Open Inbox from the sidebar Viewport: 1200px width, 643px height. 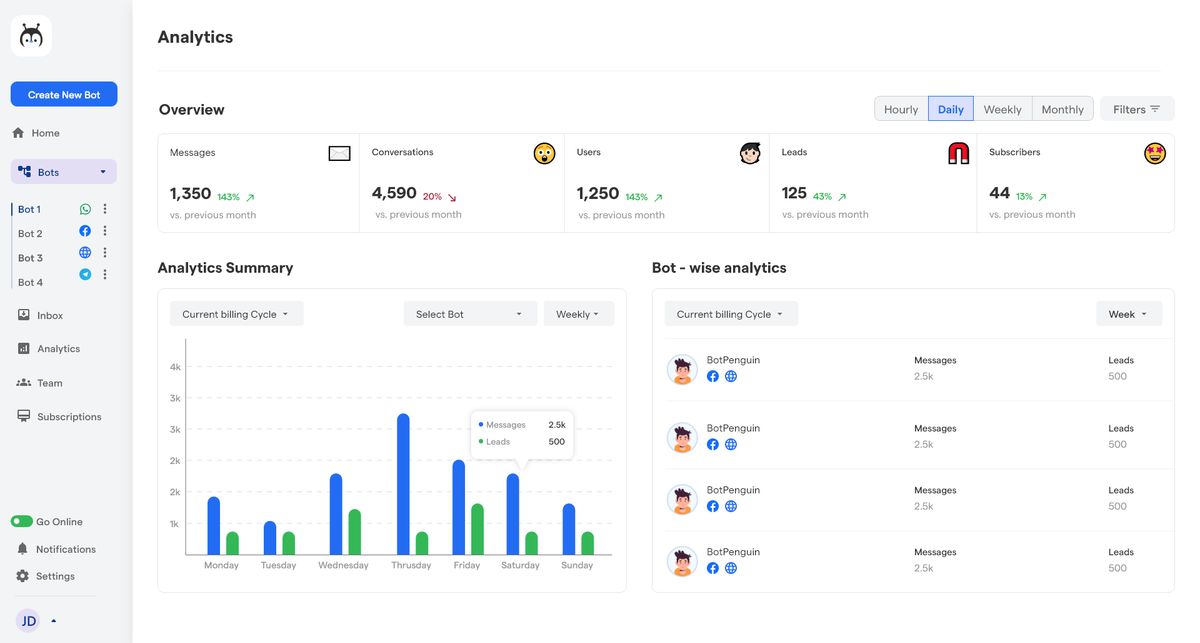click(x=49, y=315)
